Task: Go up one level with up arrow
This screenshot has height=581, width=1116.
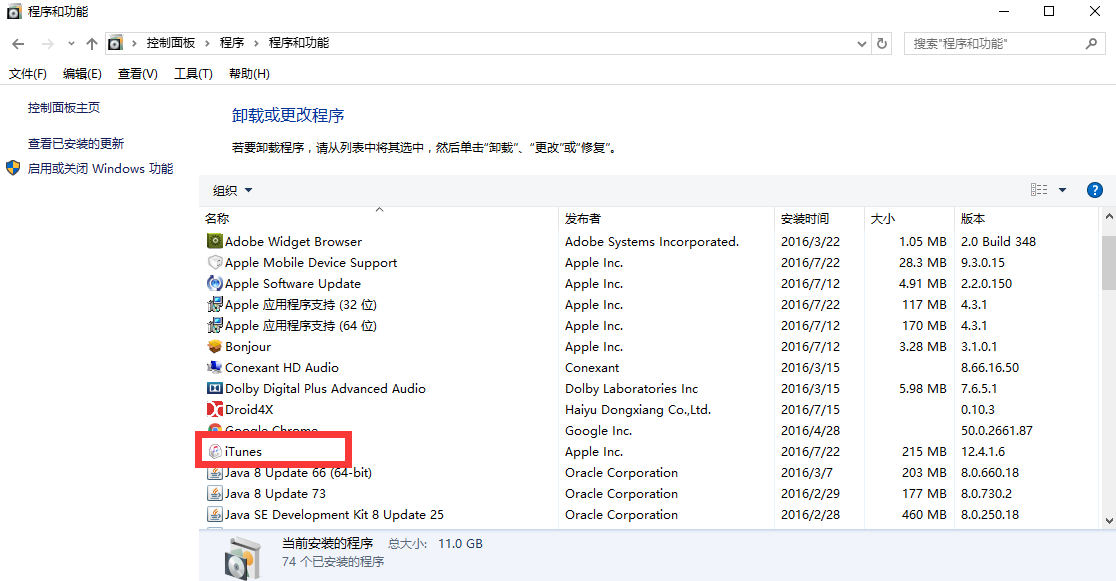Action: pyautogui.click(x=92, y=44)
